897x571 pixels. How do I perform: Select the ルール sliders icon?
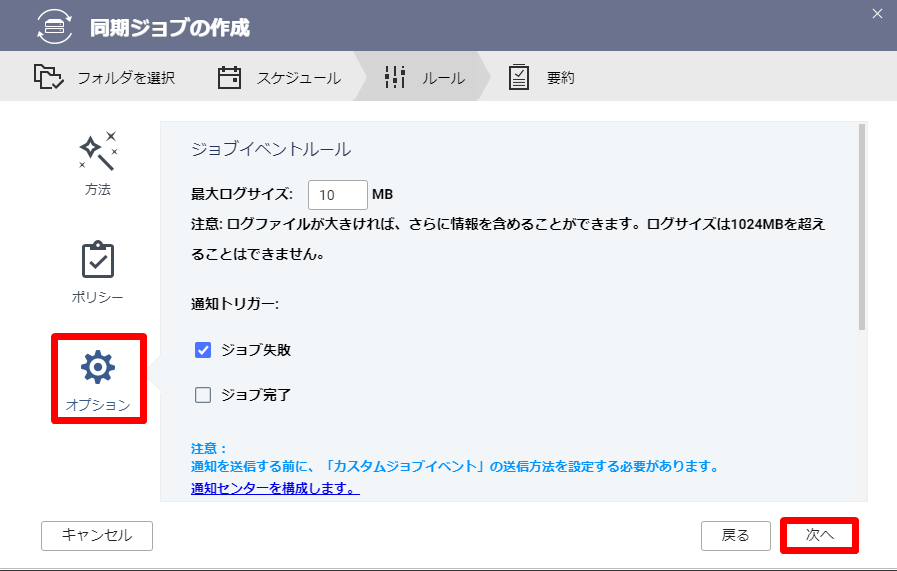395,77
